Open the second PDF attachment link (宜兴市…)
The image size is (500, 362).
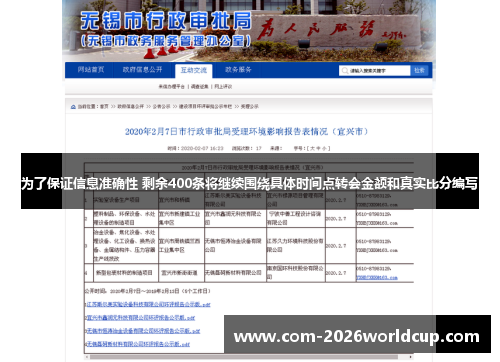point(141,318)
